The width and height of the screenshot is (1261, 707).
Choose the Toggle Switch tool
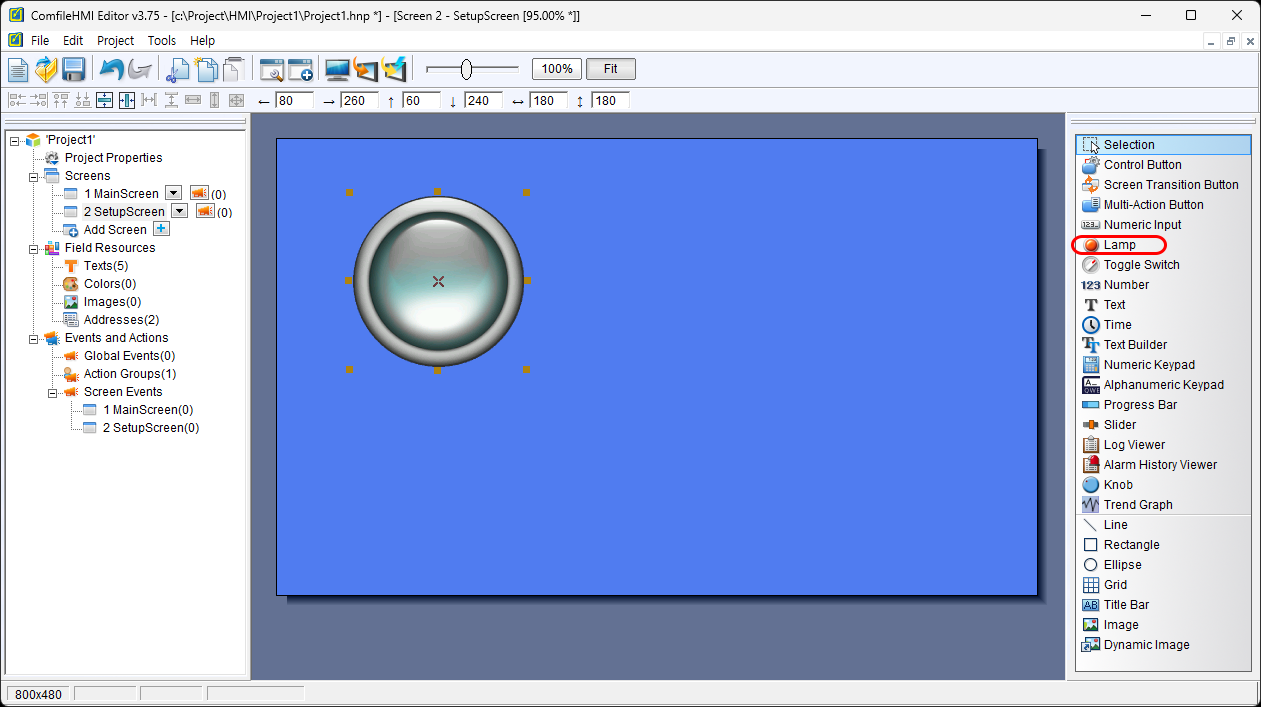tap(1141, 265)
